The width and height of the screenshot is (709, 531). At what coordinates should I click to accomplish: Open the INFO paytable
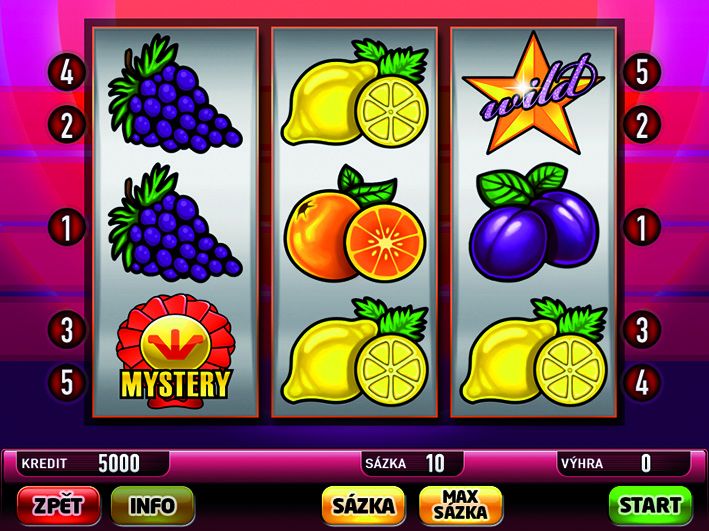click(153, 506)
